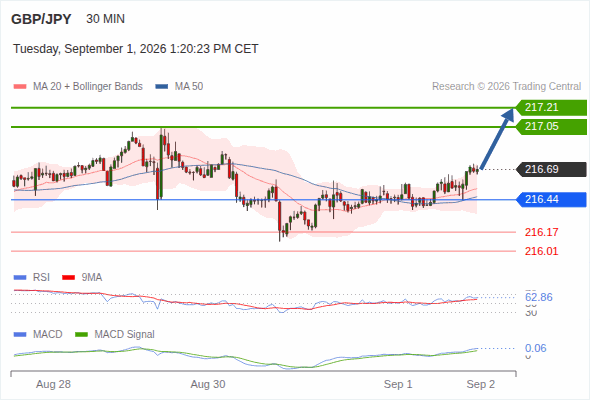Screen dimensions: 590x400
Task: Select the 217.21 resistance price tag
Action: click(x=551, y=108)
